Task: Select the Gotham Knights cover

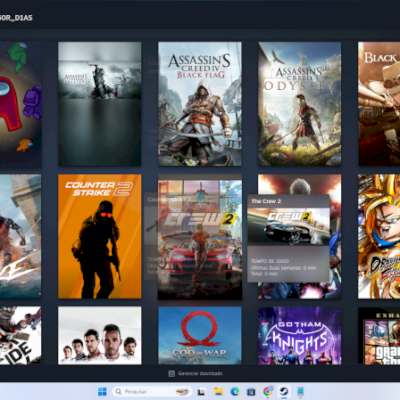Action: [x=300, y=335]
